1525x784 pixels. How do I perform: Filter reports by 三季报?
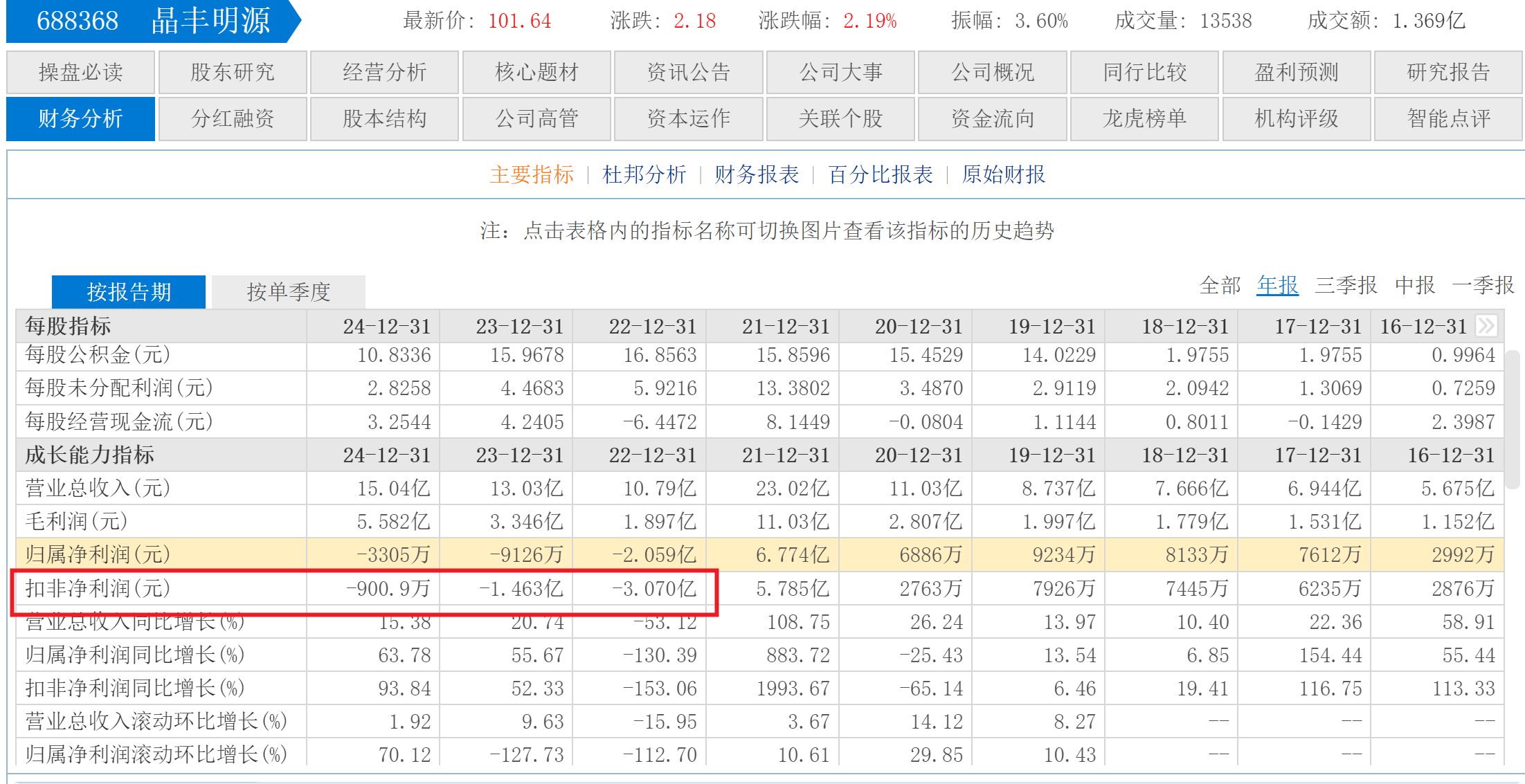pyautogui.click(x=1346, y=285)
